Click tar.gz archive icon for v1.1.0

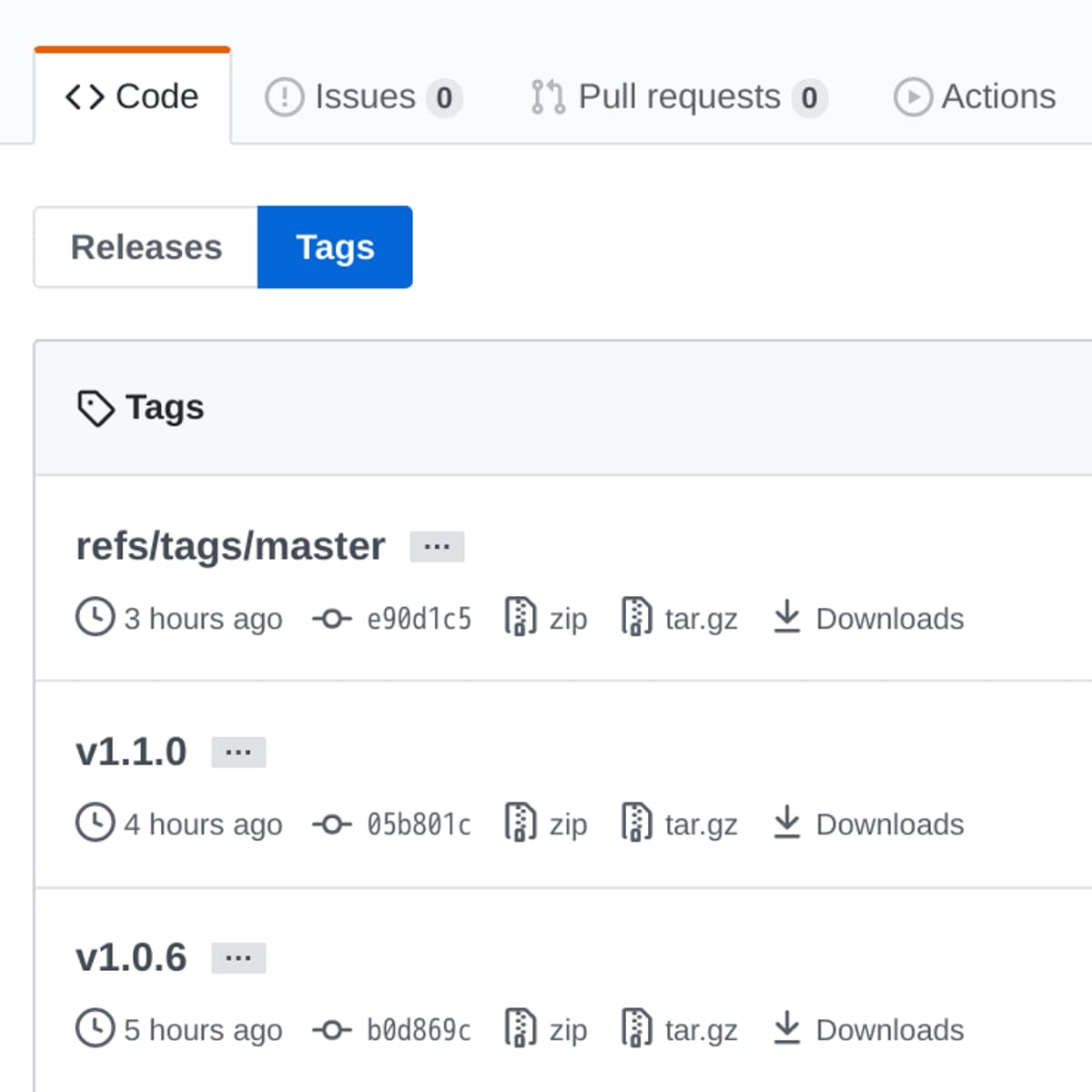(x=636, y=823)
